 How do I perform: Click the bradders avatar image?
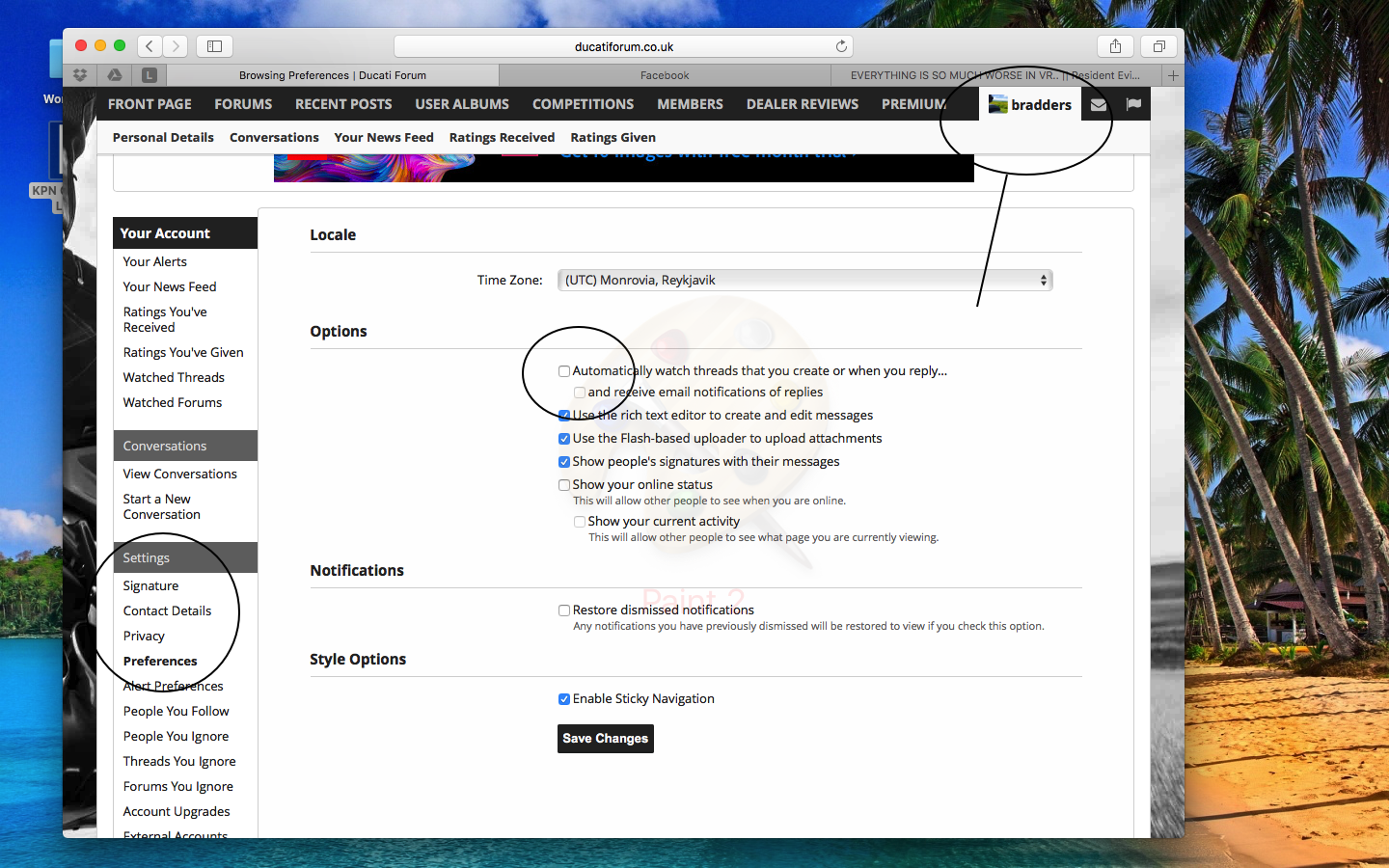pos(997,104)
